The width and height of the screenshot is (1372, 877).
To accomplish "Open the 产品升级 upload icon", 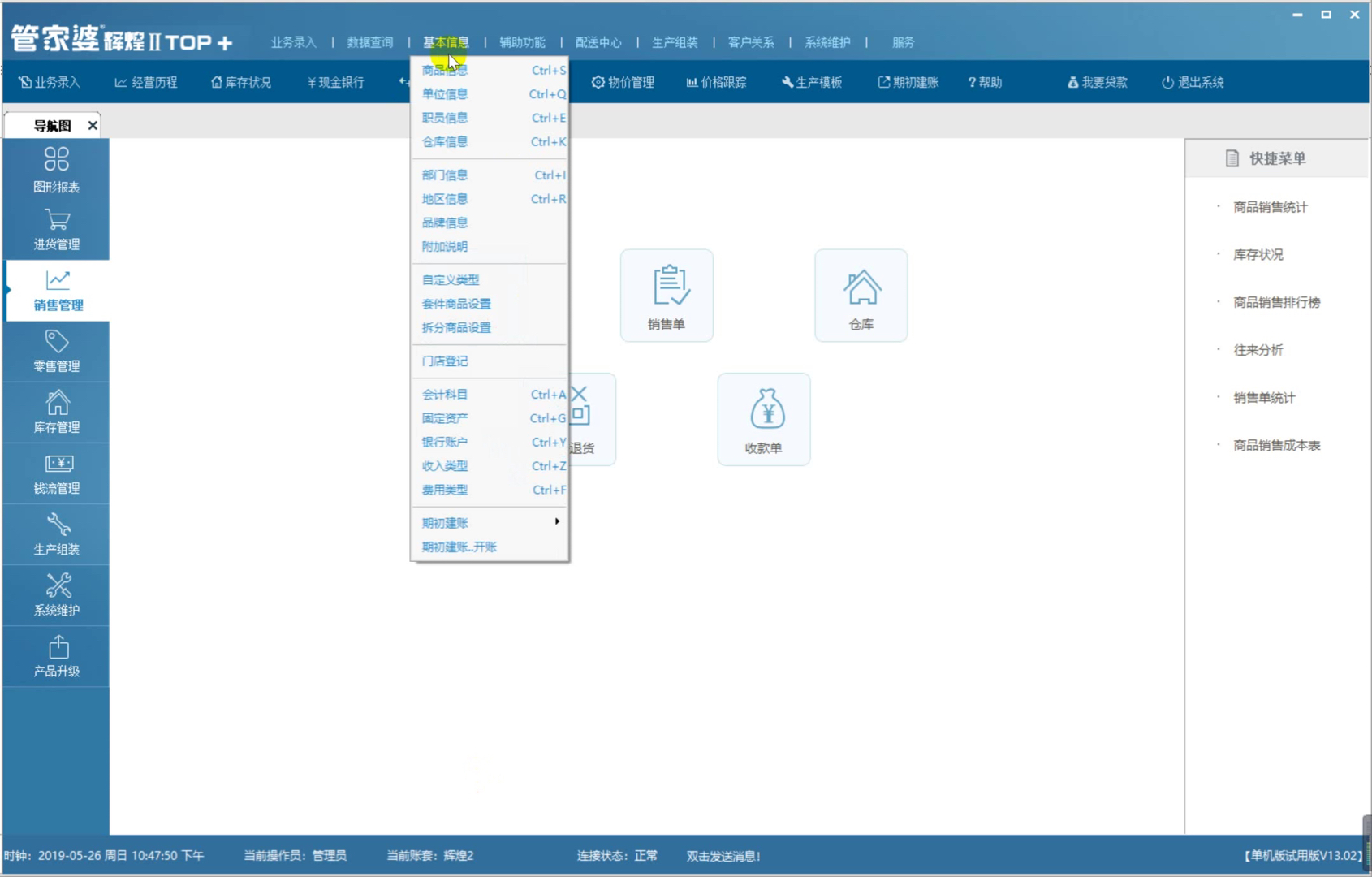I will (58, 647).
